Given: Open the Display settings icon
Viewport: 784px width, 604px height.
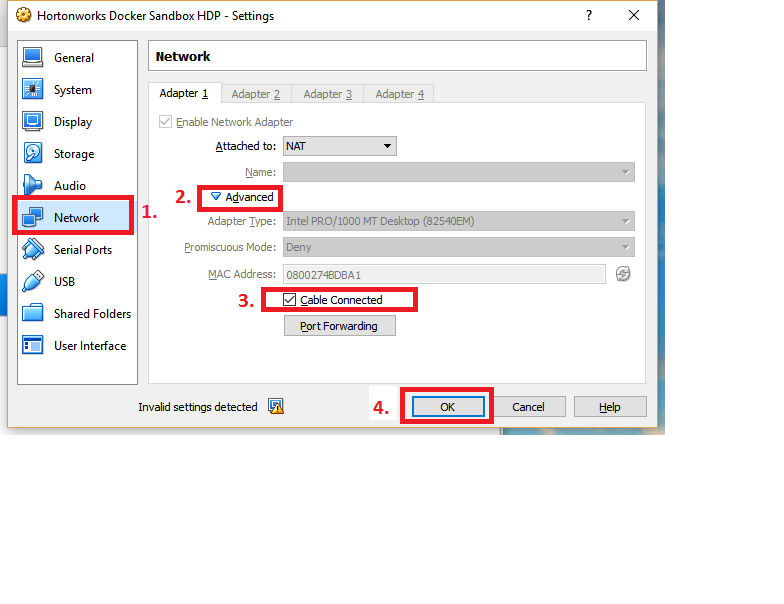Looking at the screenshot, I should tap(32, 122).
